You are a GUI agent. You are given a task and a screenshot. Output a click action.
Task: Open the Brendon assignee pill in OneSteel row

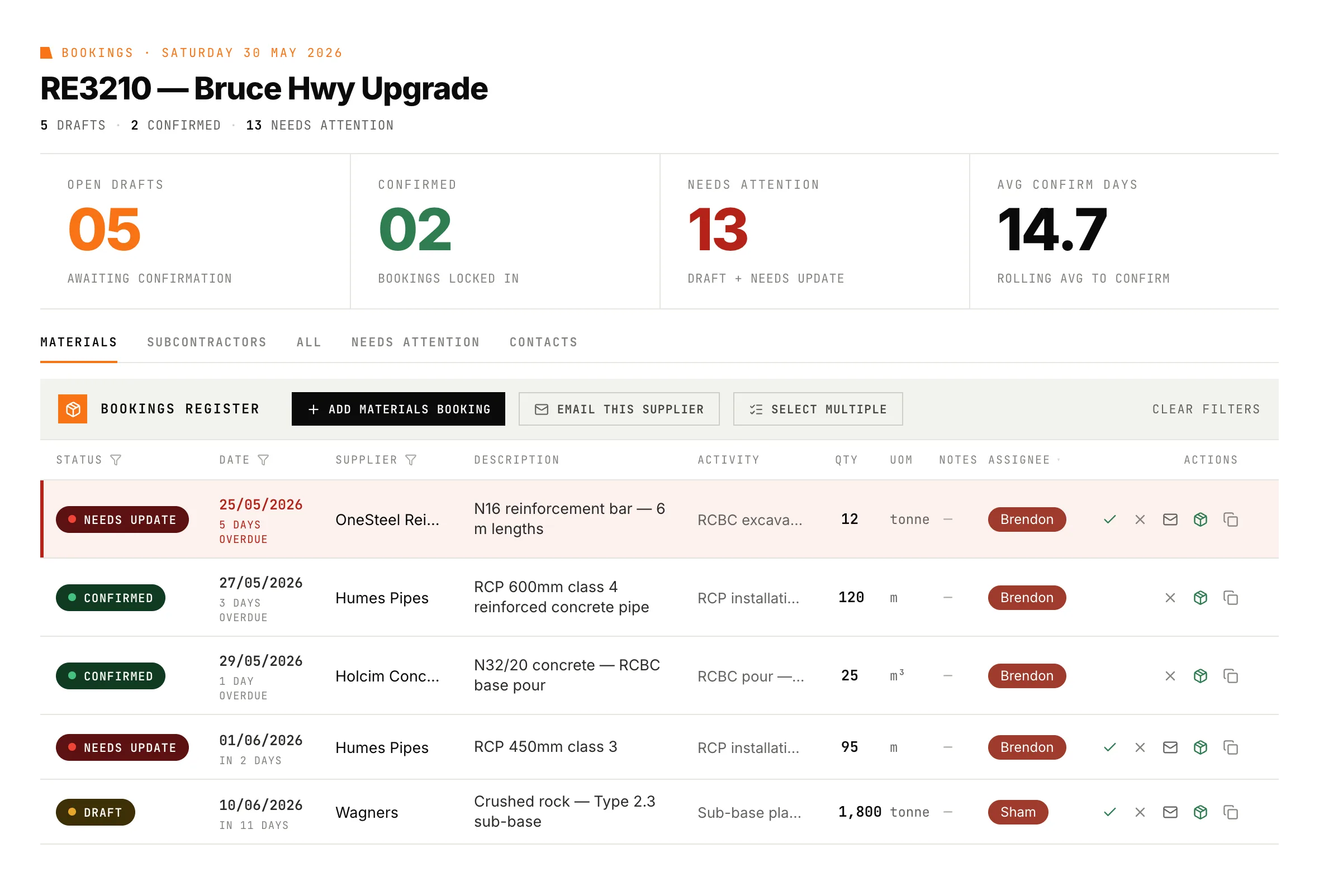pyautogui.click(x=1027, y=520)
